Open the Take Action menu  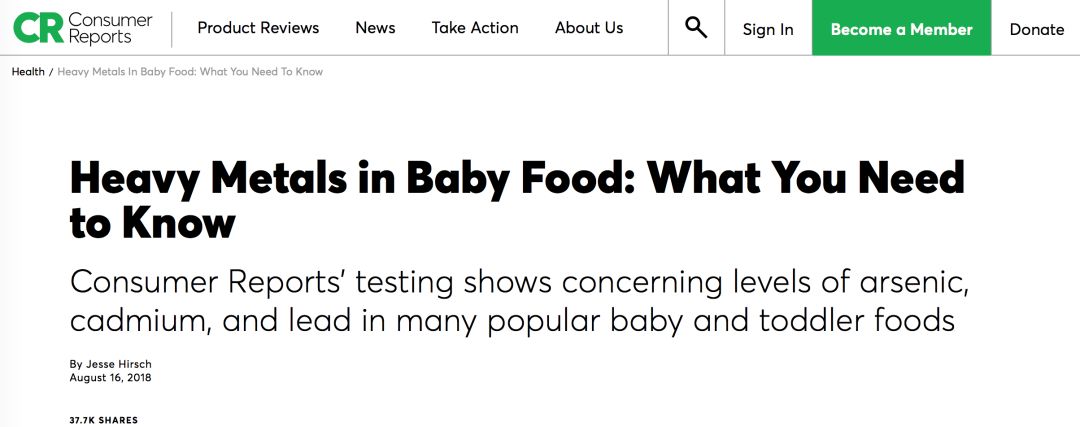click(475, 28)
